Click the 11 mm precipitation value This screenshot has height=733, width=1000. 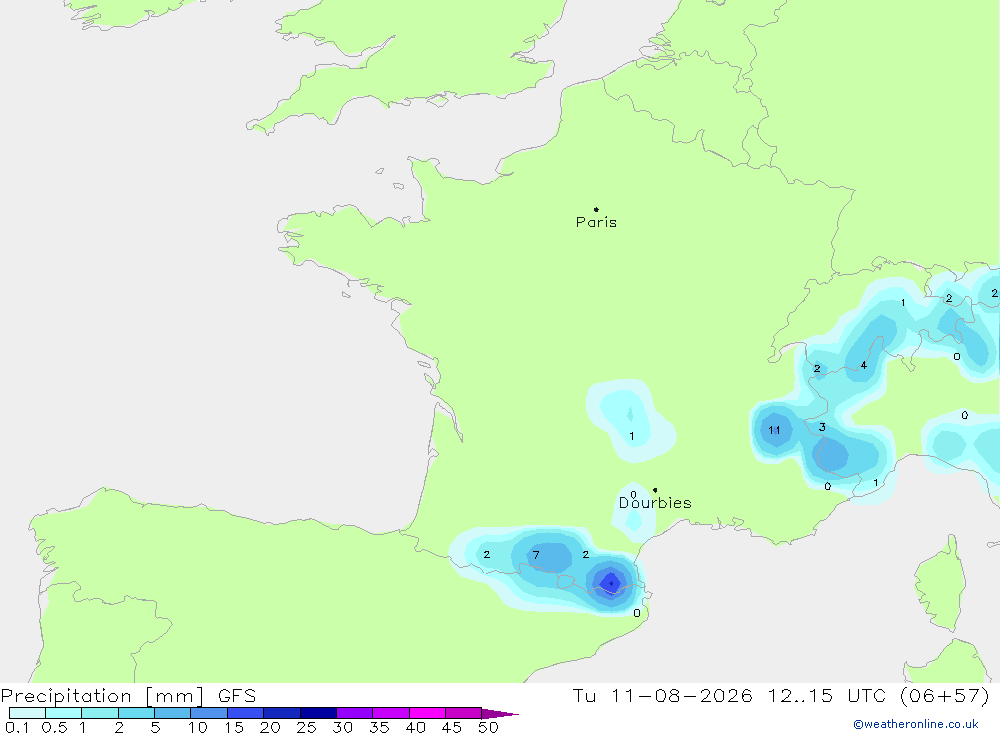coord(774,430)
